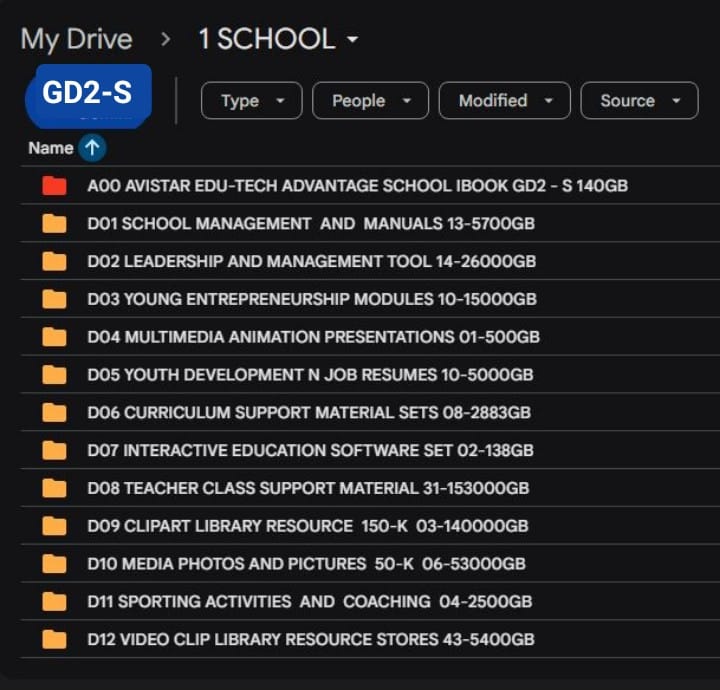Select A00 AVISTAR EDU-TECH ADVANTAGE SCHOOL IBOOK folder name
720x690 pixels.
click(357, 186)
